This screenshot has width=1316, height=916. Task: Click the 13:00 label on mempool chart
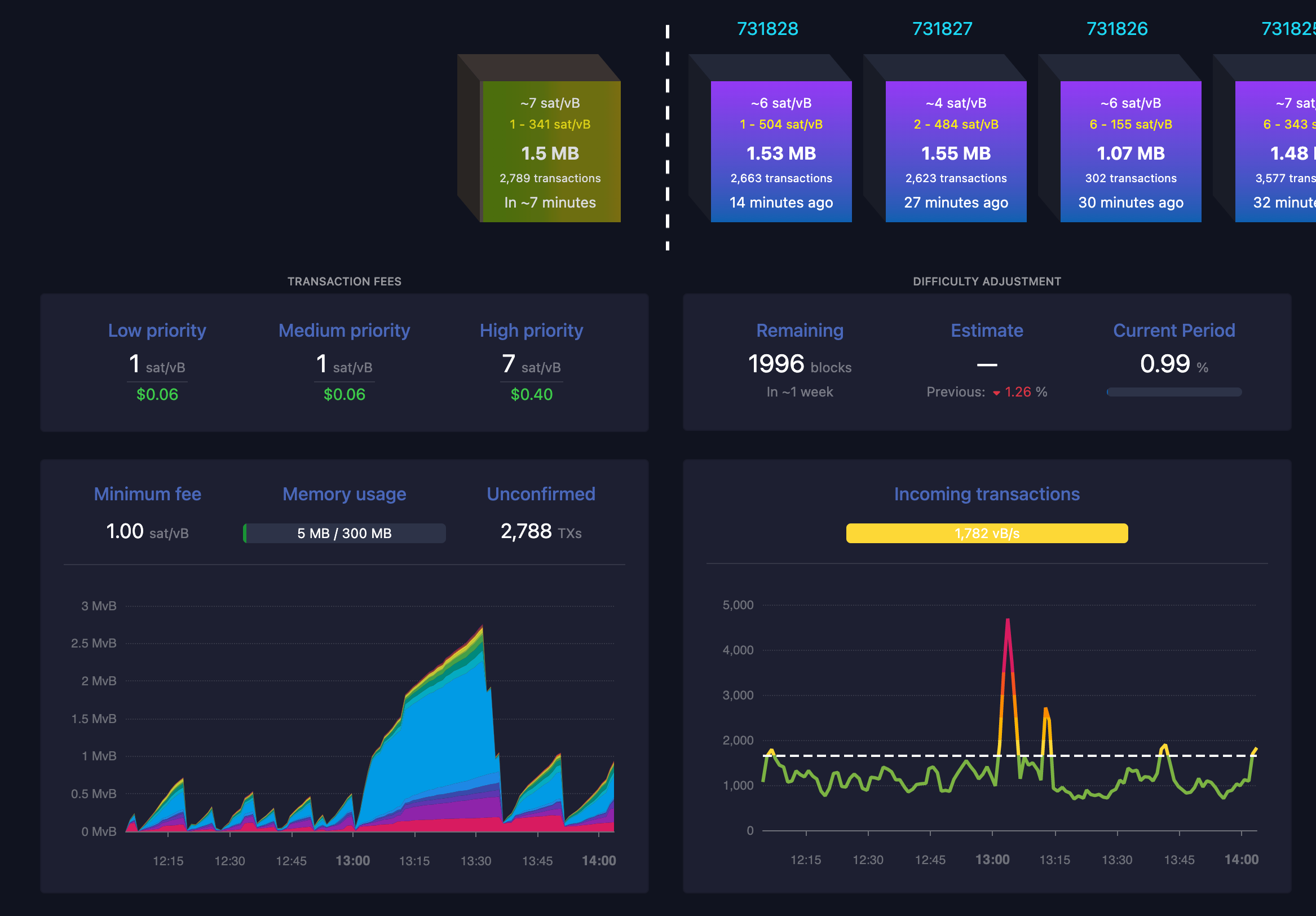pyautogui.click(x=352, y=860)
